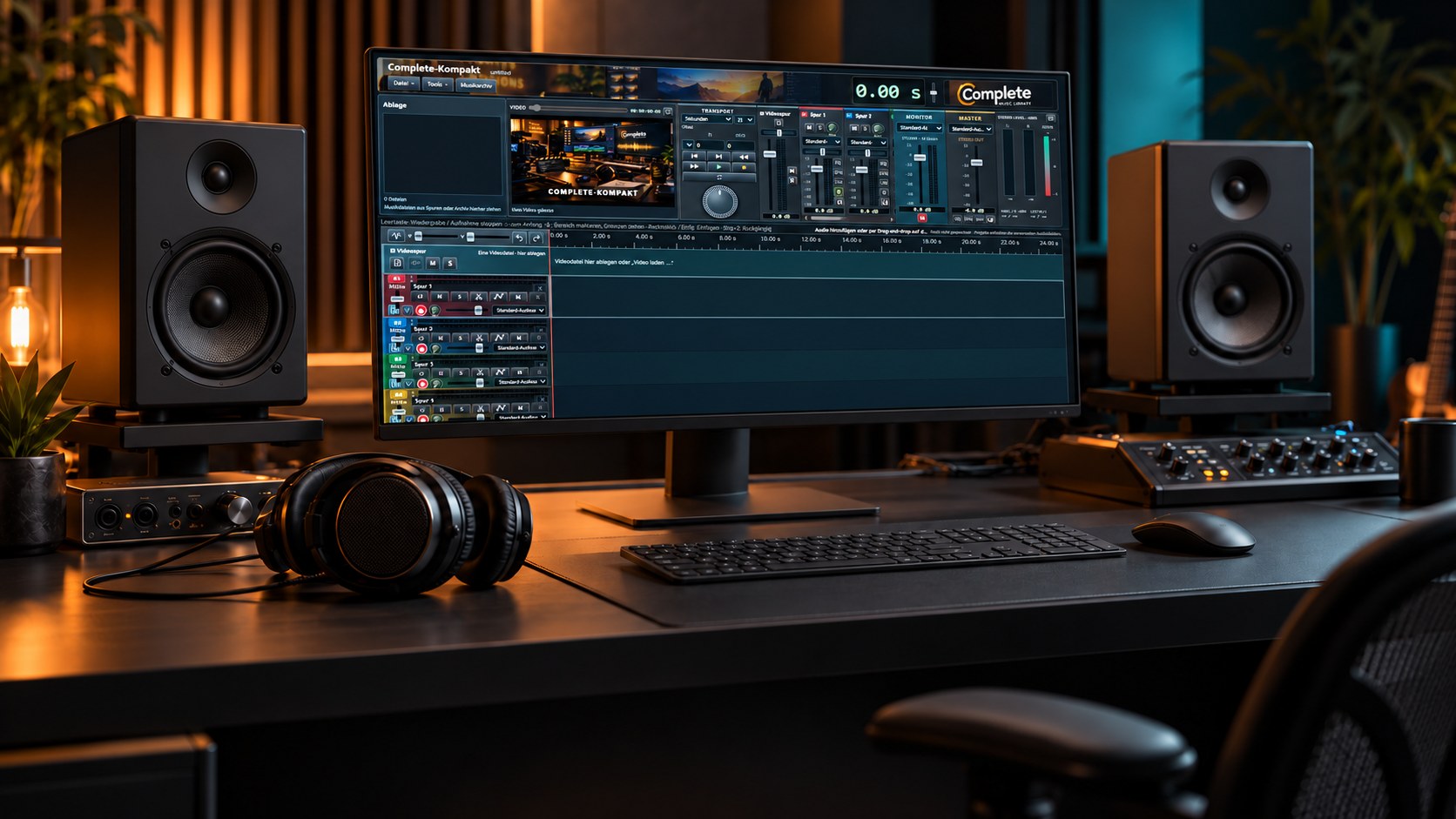The image size is (1456, 819).
Task: Click the yellow record button in Transport
Action: [x=744, y=167]
